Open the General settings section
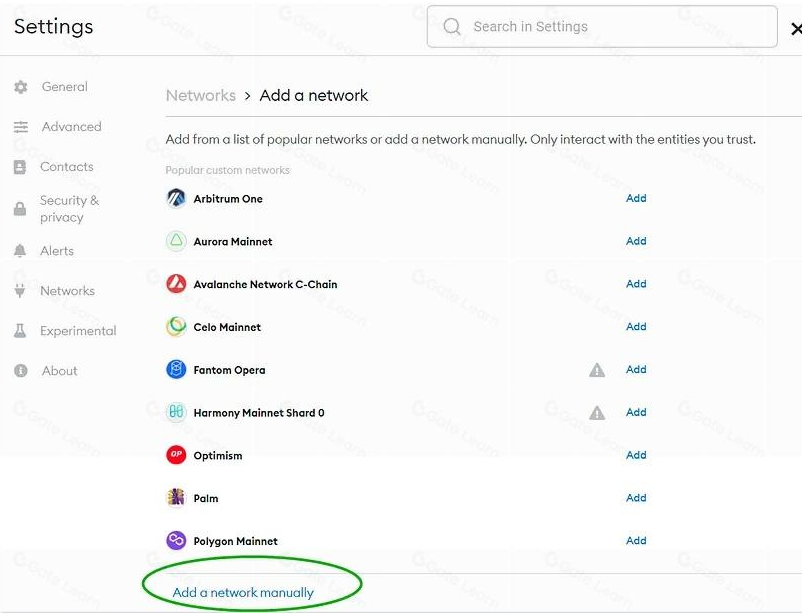Viewport: 802px width, 614px height. (x=64, y=87)
